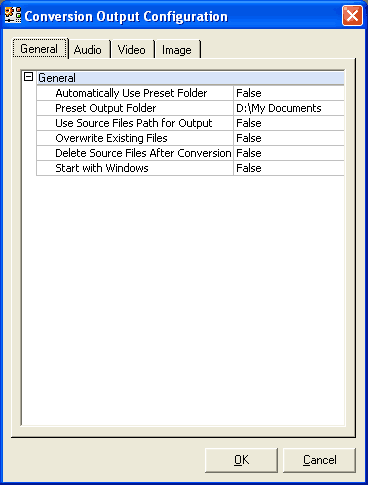Close the Conversion Output Configuration dialog
Screen dimensions: 368x485
click(352, 15)
